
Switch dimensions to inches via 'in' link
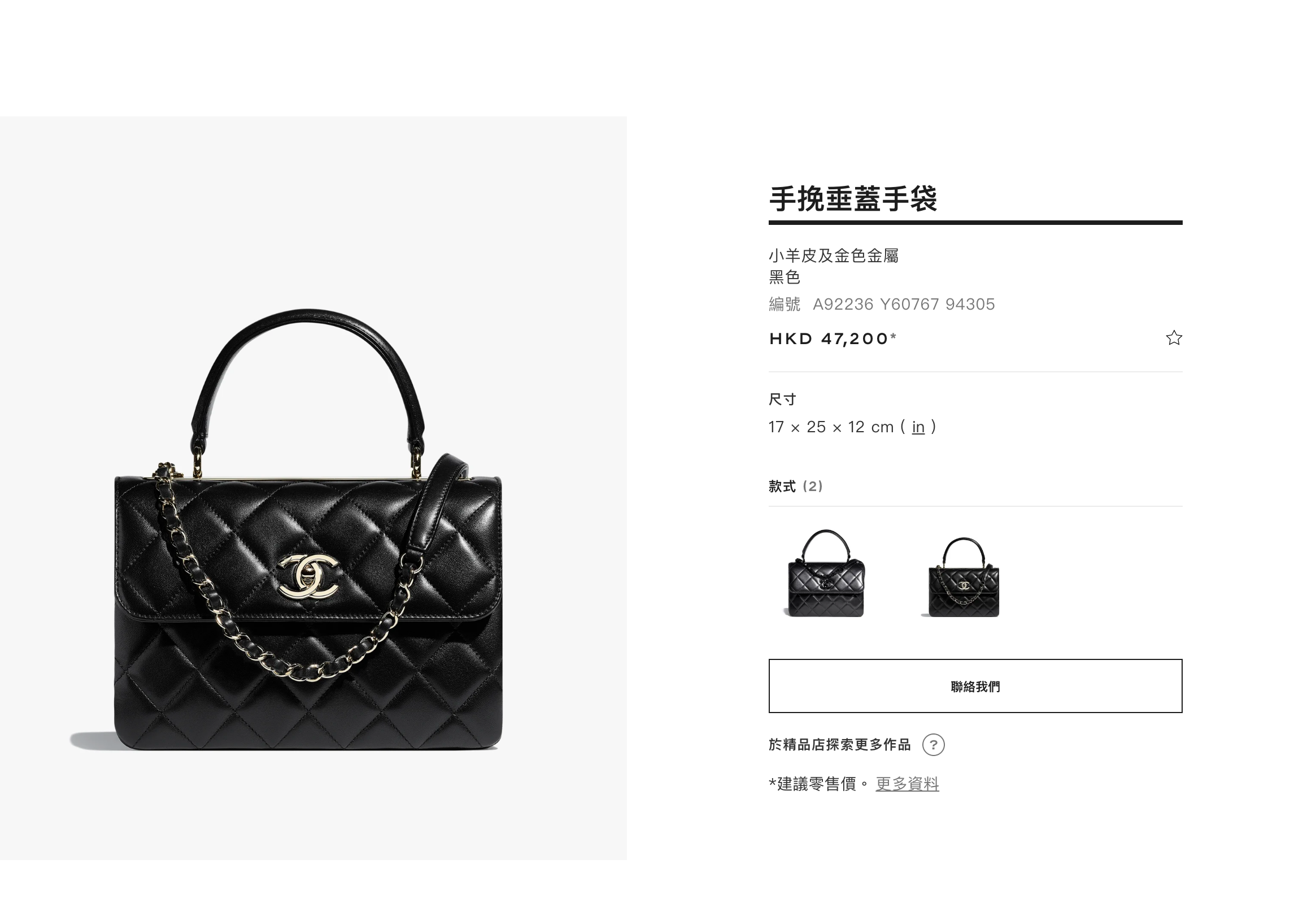[917, 427]
